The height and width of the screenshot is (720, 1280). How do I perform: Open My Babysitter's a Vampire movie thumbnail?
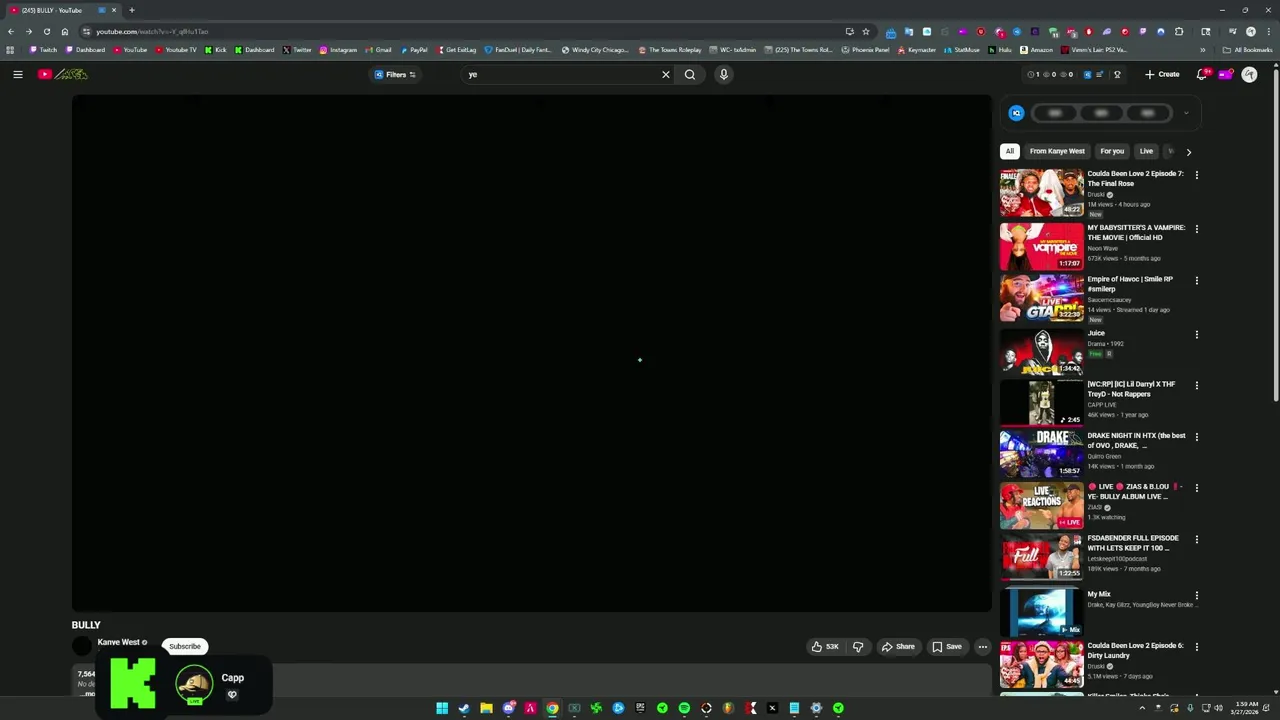click(x=1041, y=246)
